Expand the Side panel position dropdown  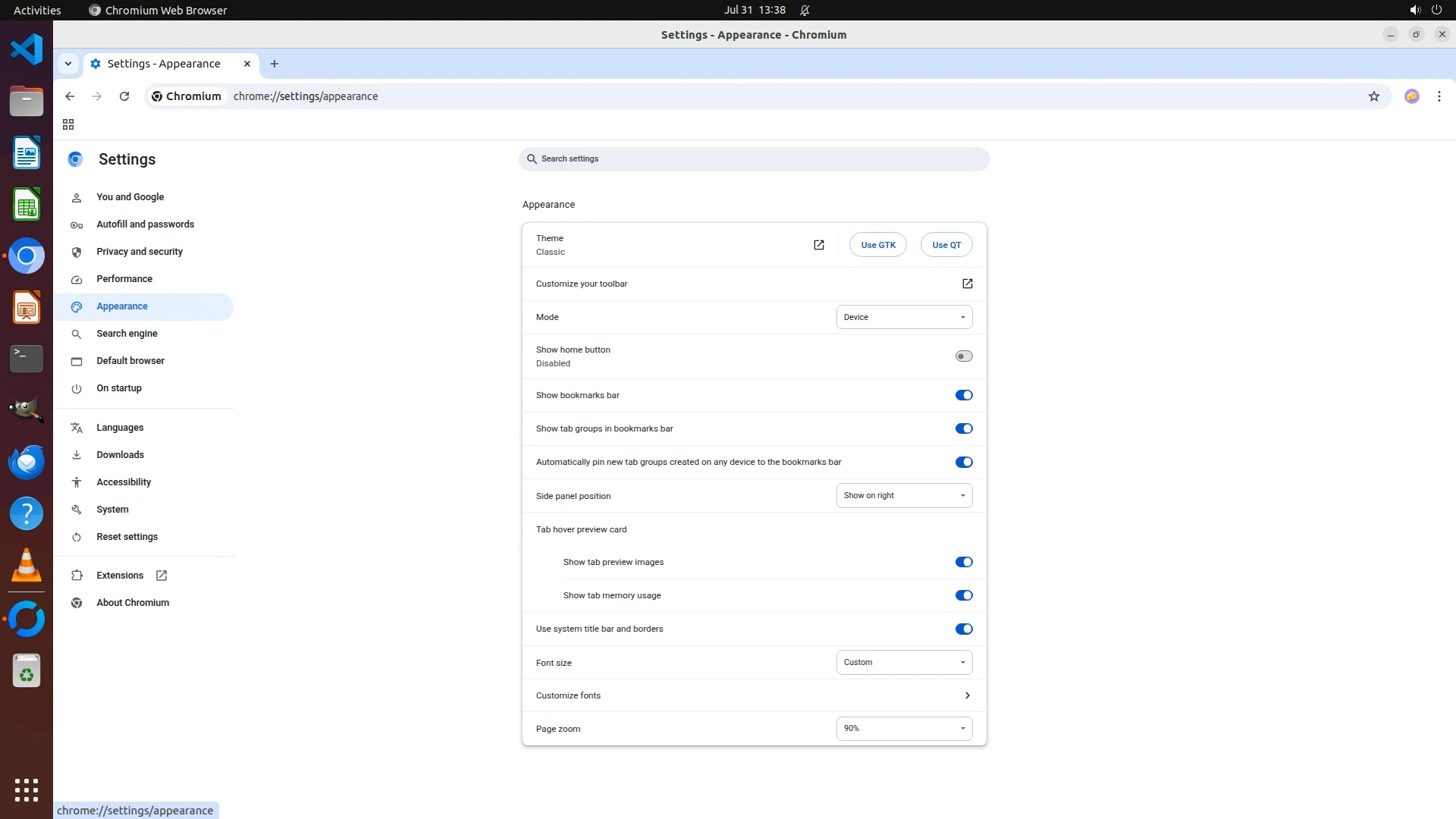[x=903, y=495]
